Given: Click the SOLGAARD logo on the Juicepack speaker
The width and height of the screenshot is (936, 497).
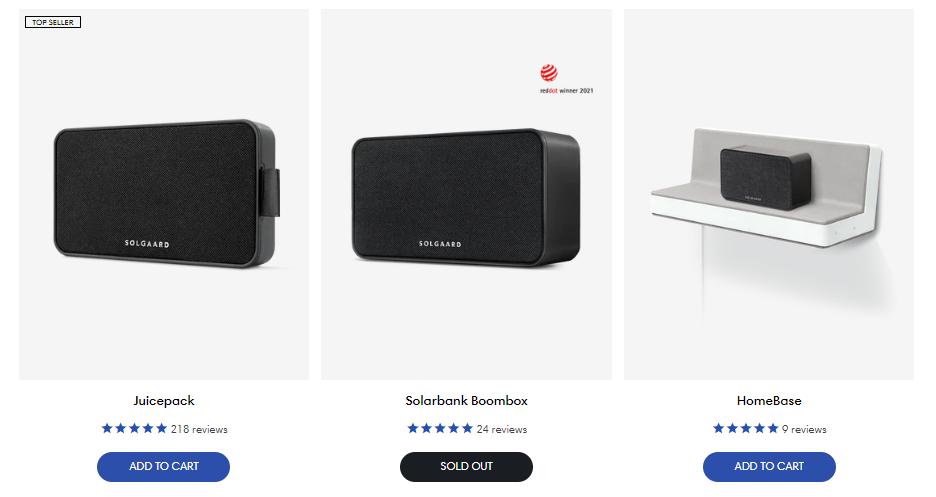Looking at the screenshot, I should [147, 243].
